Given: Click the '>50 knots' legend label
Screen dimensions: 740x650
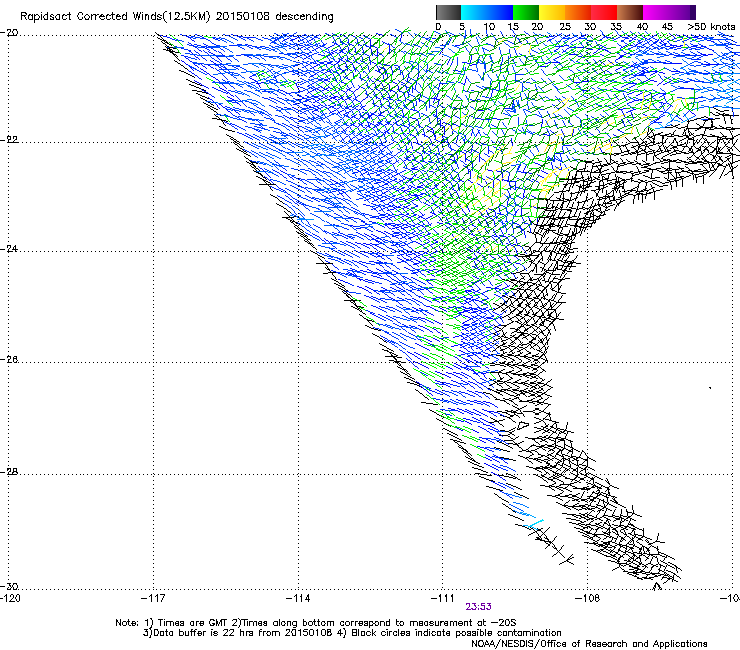Looking at the screenshot, I should 711,27.
